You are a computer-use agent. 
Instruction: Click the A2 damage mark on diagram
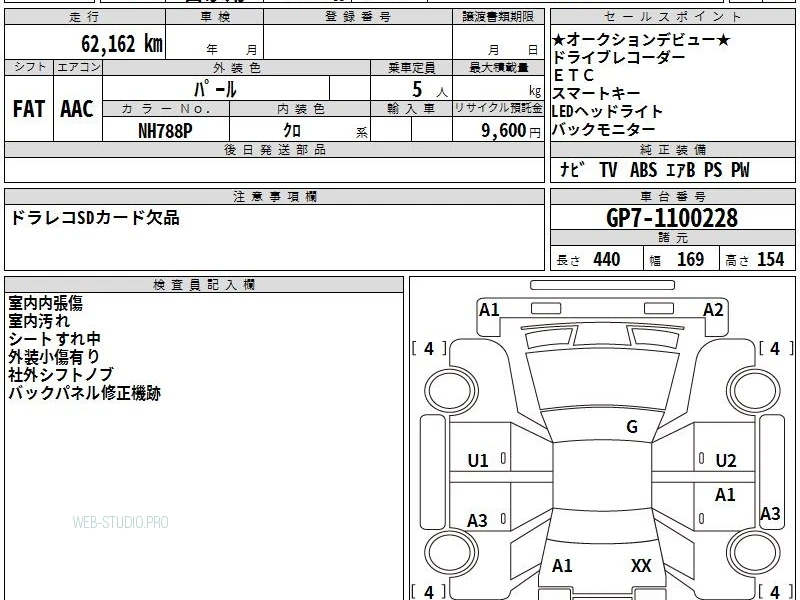713,310
